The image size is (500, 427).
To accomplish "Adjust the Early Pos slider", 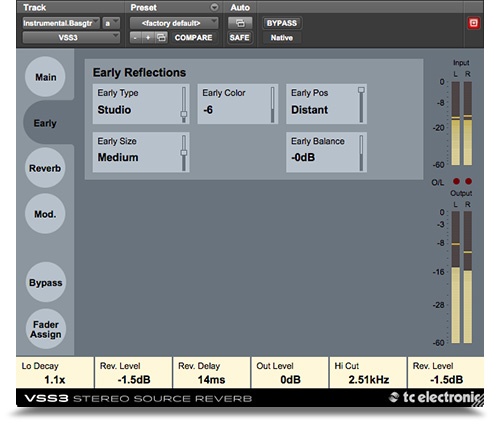I will point(361,105).
